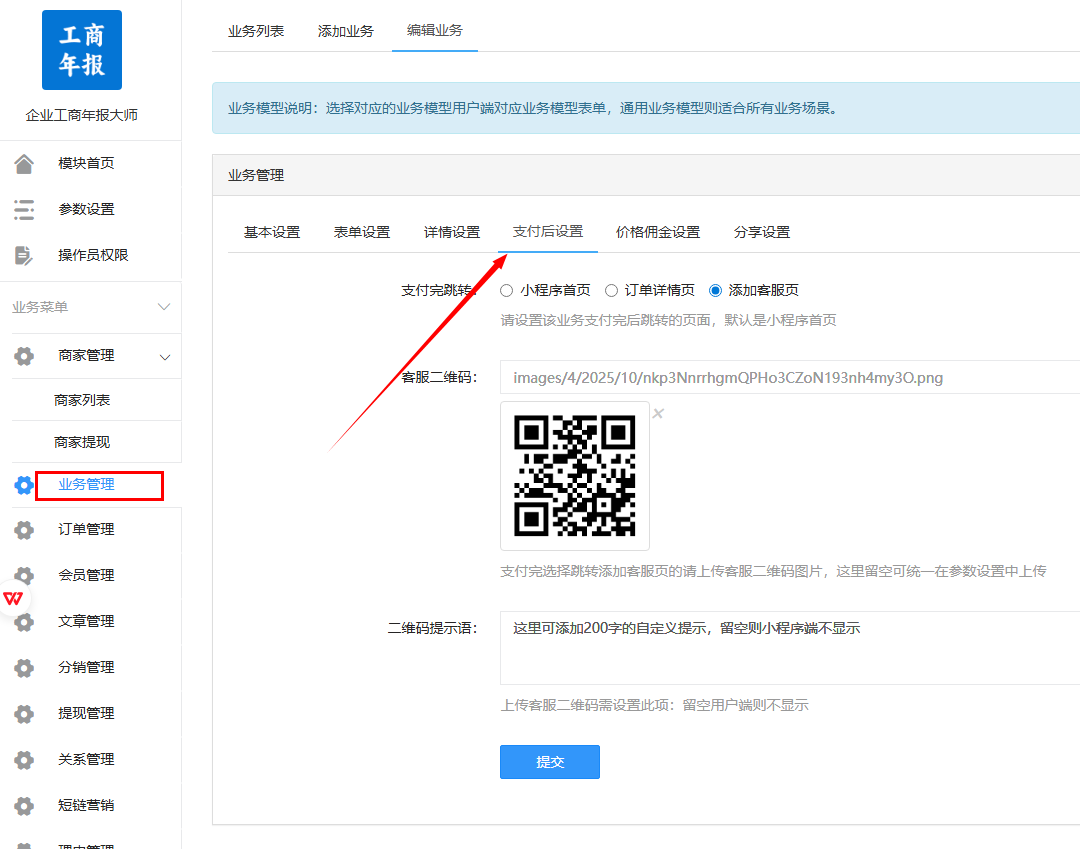1080x849 pixels.
Task: Click blue gear icon beside 业务管理
Action: point(24,485)
